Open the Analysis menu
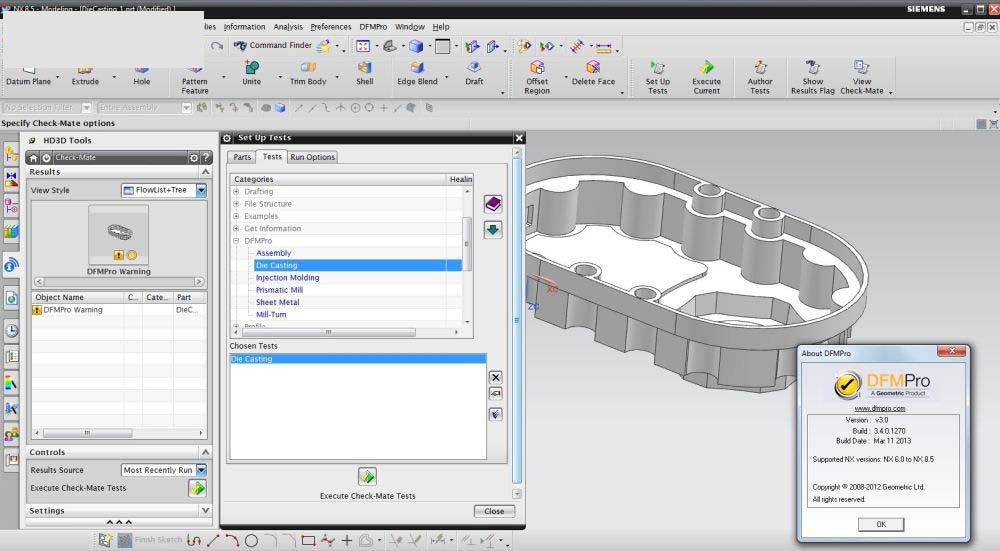The image size is (1000, 551). (288, 27)
